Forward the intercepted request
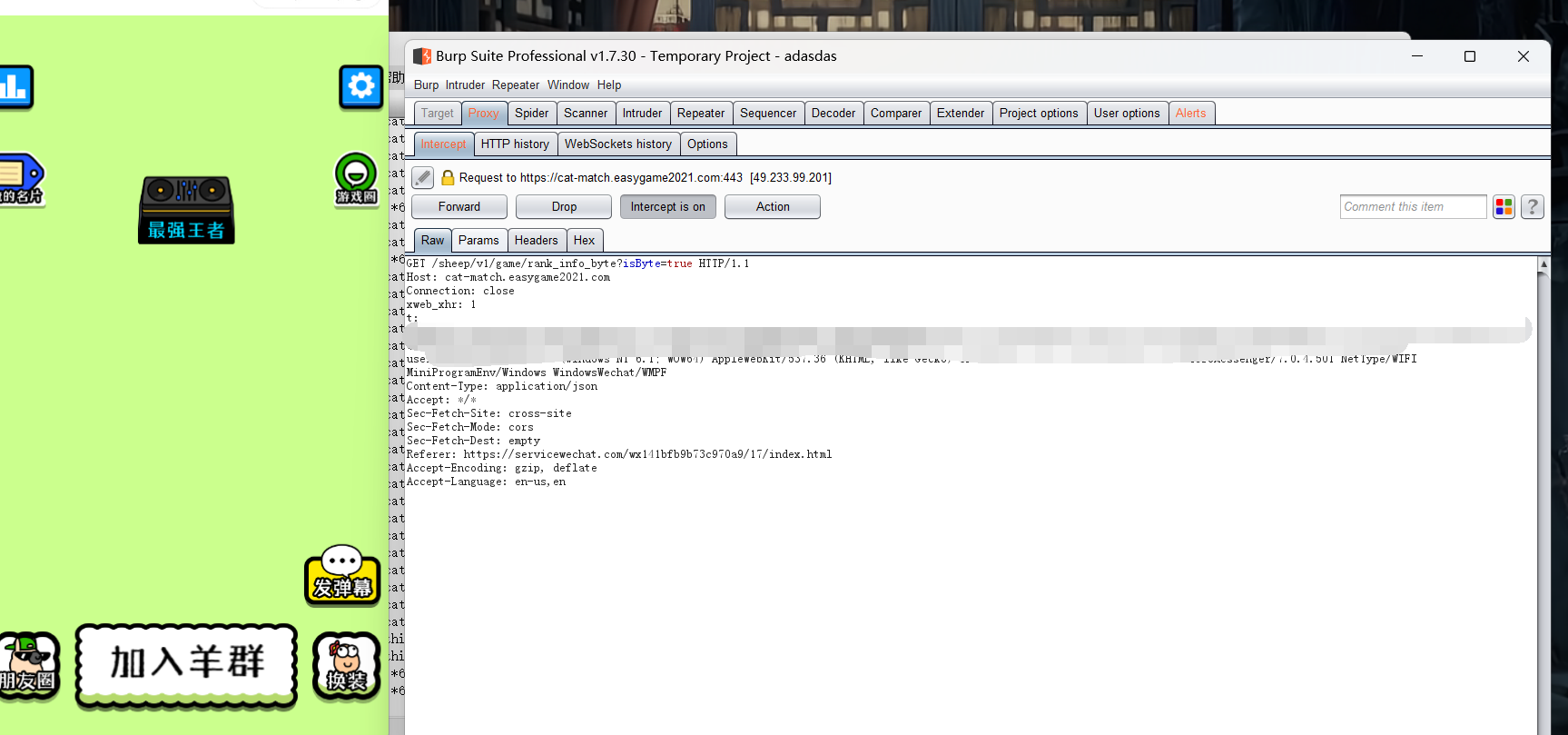The image size is (1568, 735). pos(459,207)
